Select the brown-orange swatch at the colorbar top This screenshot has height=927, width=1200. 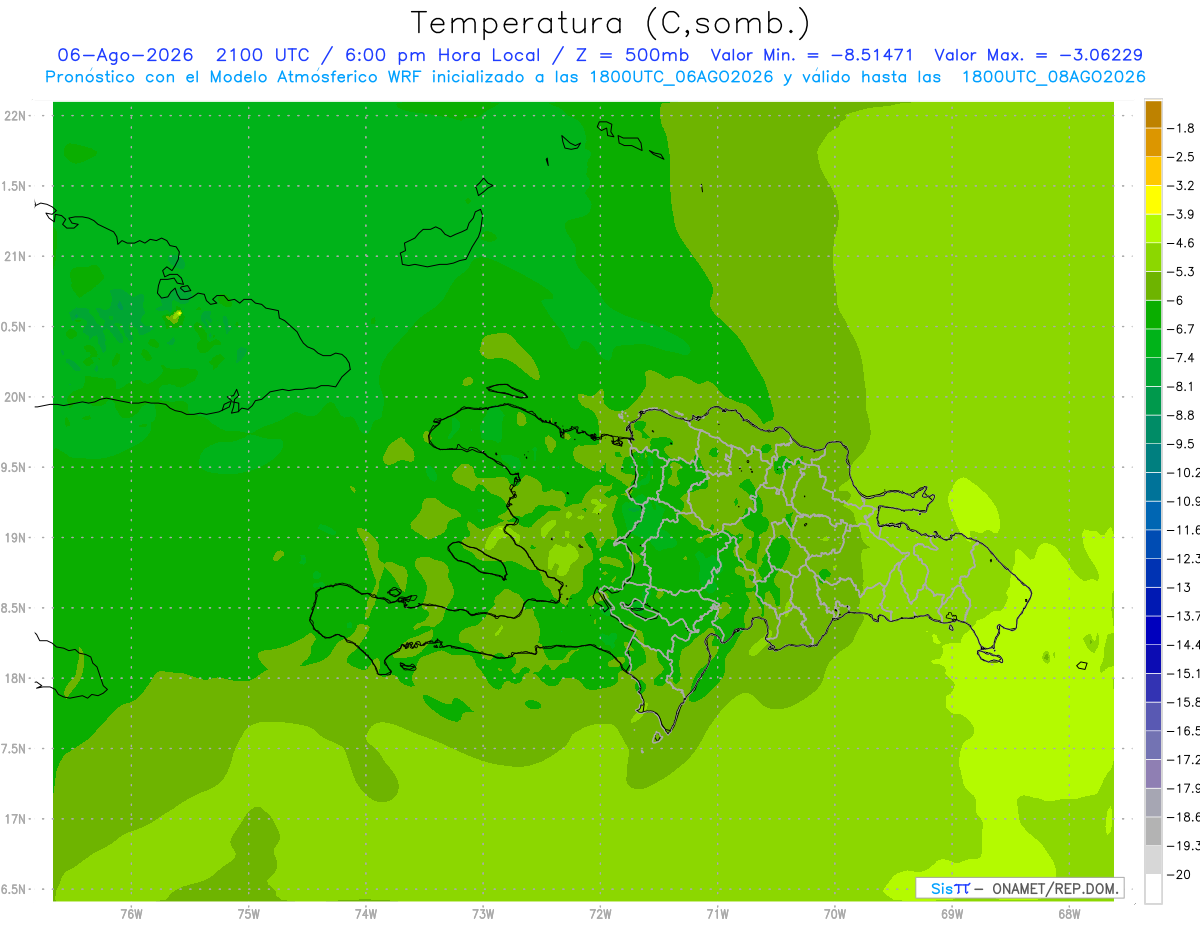pyautogui.click(x=1153, y=114)
